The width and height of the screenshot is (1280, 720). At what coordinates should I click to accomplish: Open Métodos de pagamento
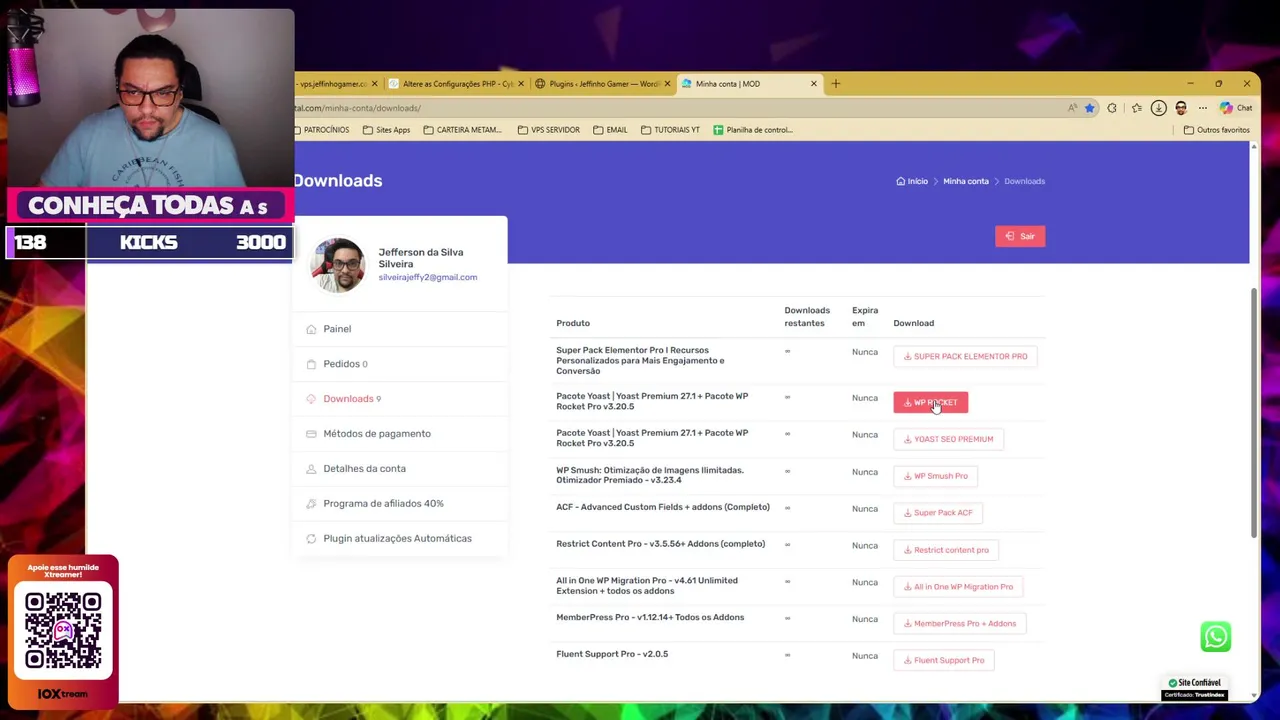[377, 434]
